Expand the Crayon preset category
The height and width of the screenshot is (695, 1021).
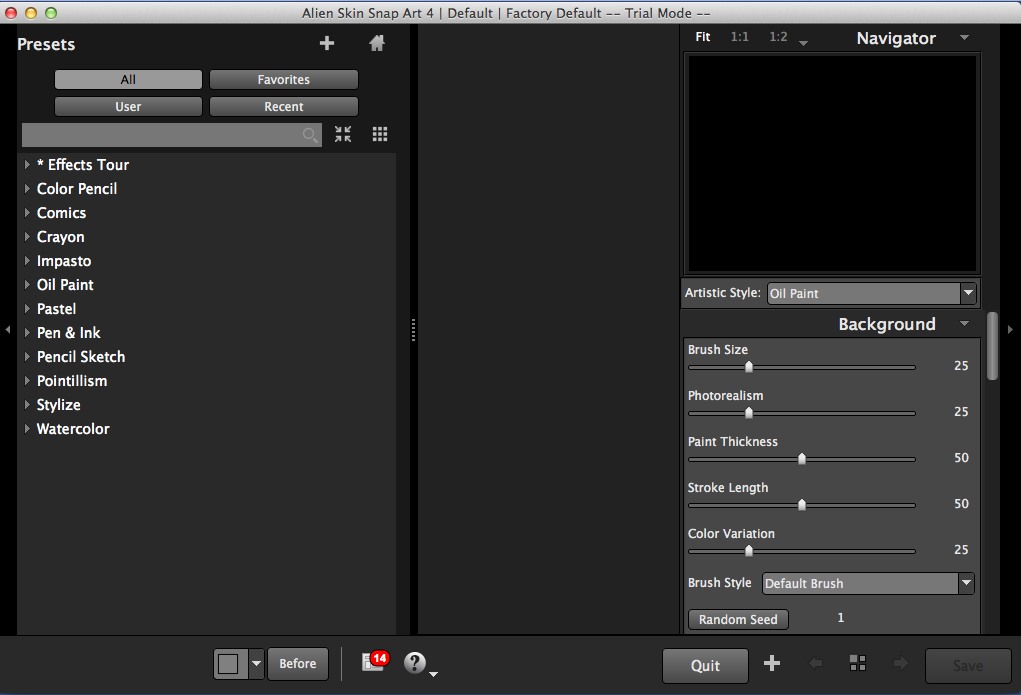point(27,236)
